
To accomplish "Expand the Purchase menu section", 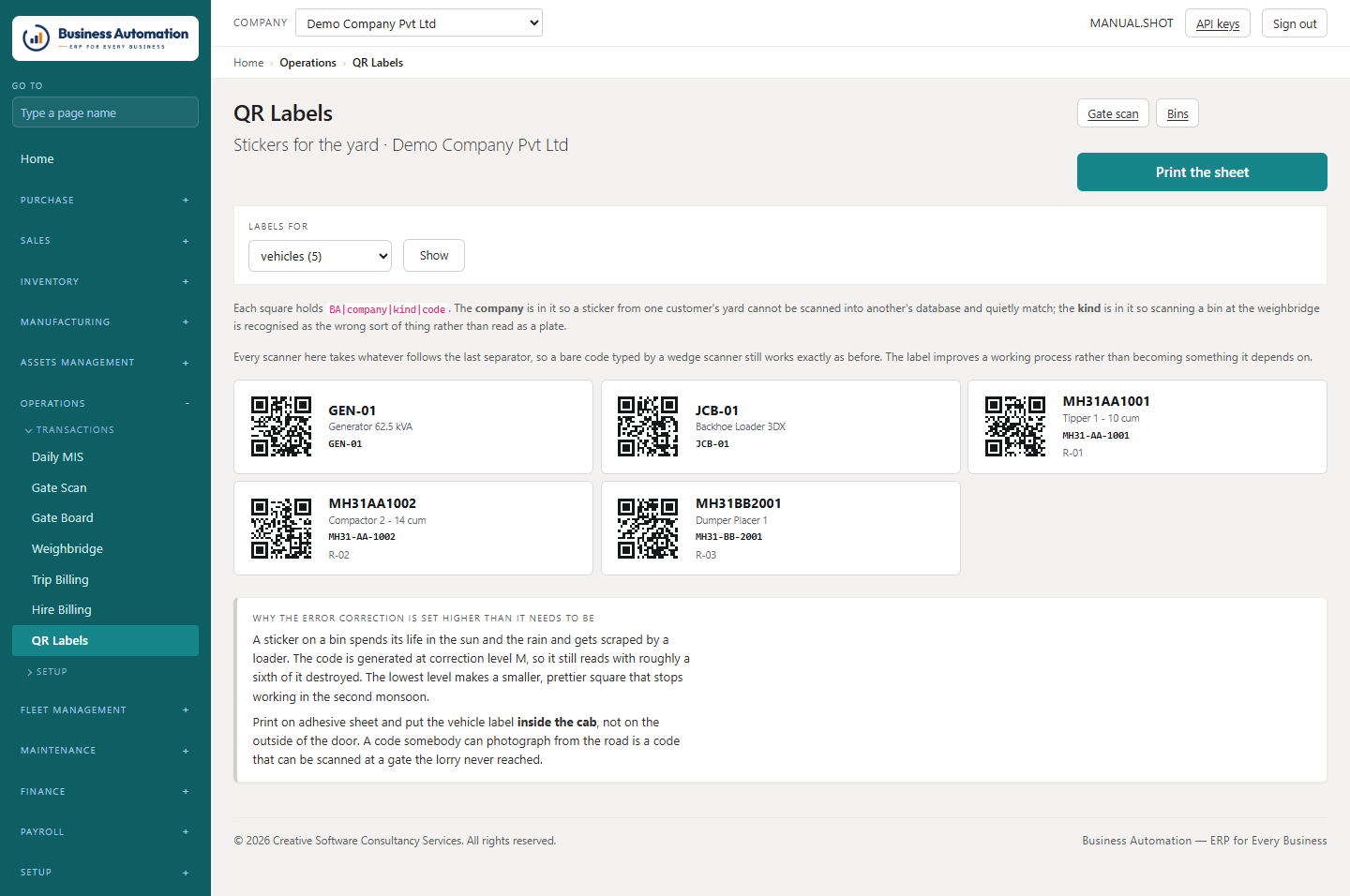I will 105,201.
